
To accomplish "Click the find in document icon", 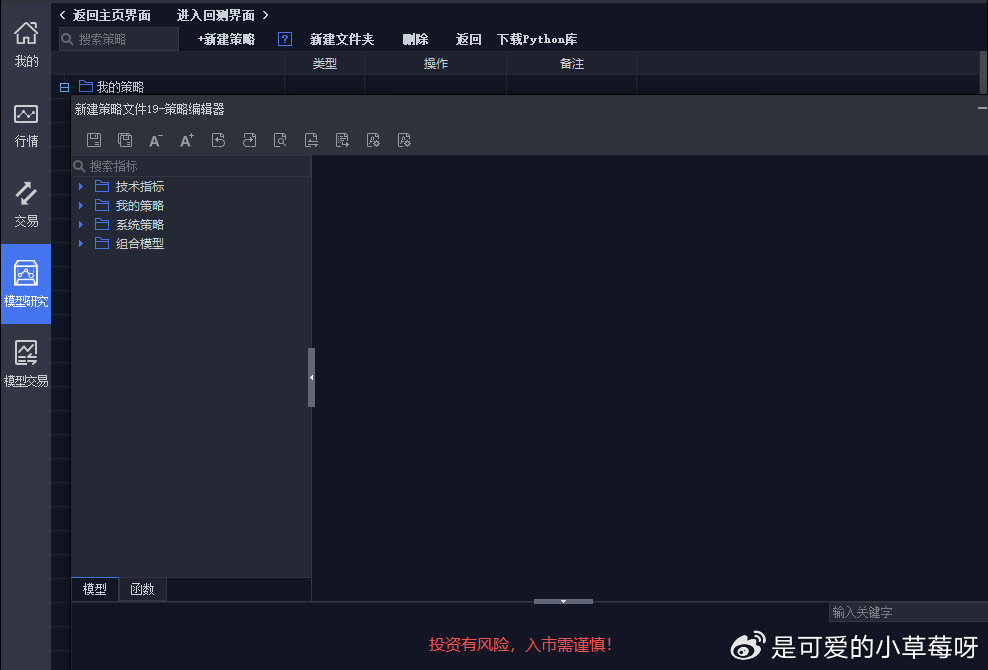I will 280,140.
